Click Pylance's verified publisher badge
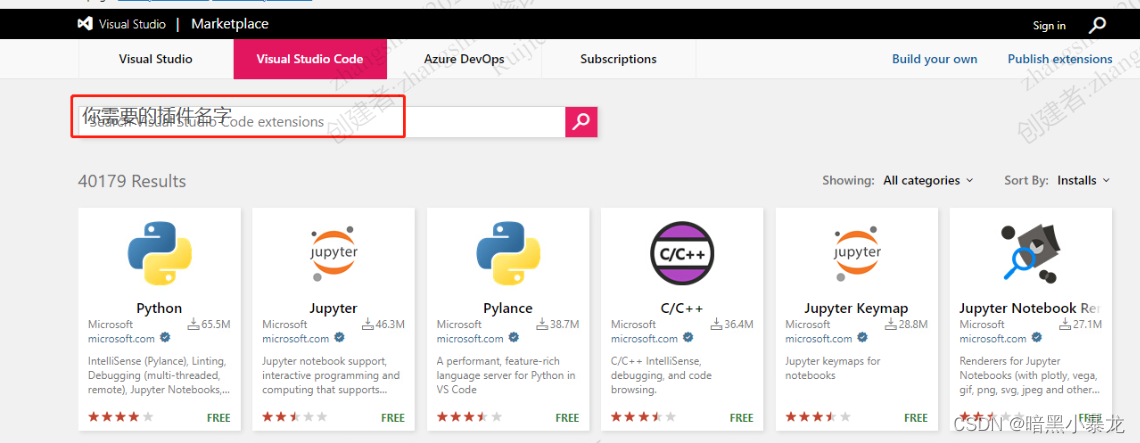This screenshot has width=1140, height=443. click(x=514, y=338)
